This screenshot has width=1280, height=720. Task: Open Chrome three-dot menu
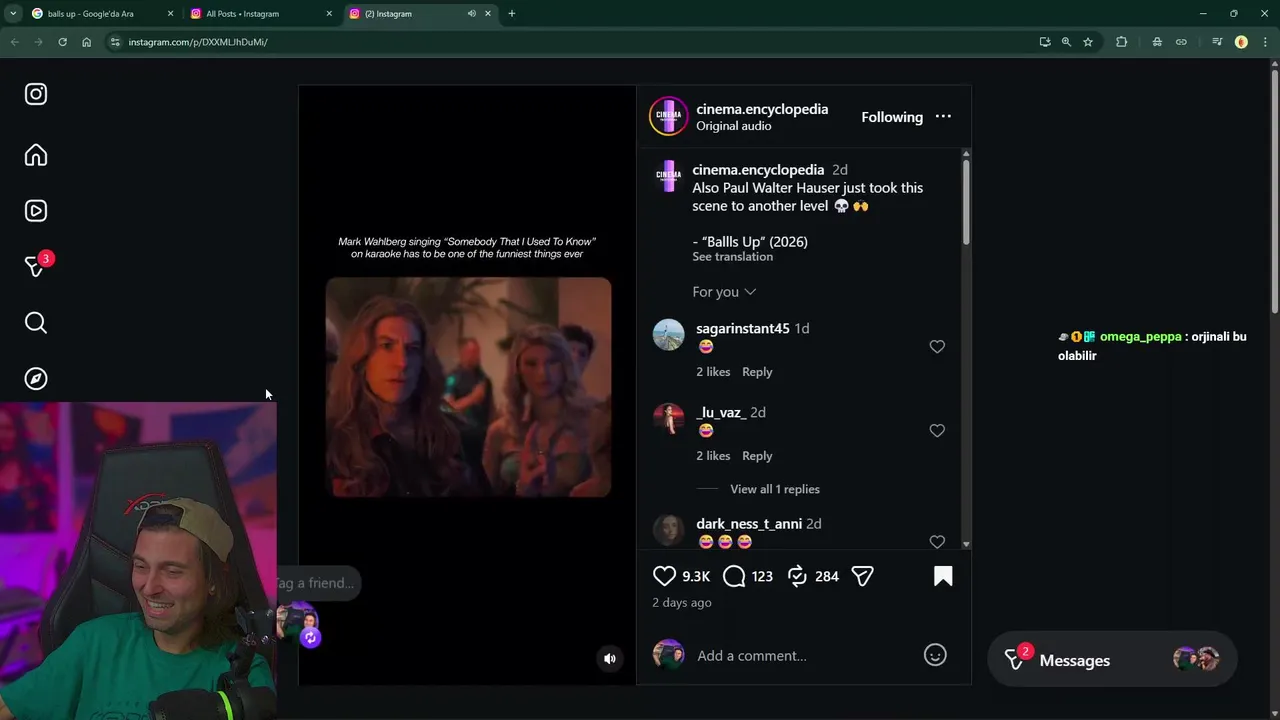pyautogui.click(x=1265, y=42)
